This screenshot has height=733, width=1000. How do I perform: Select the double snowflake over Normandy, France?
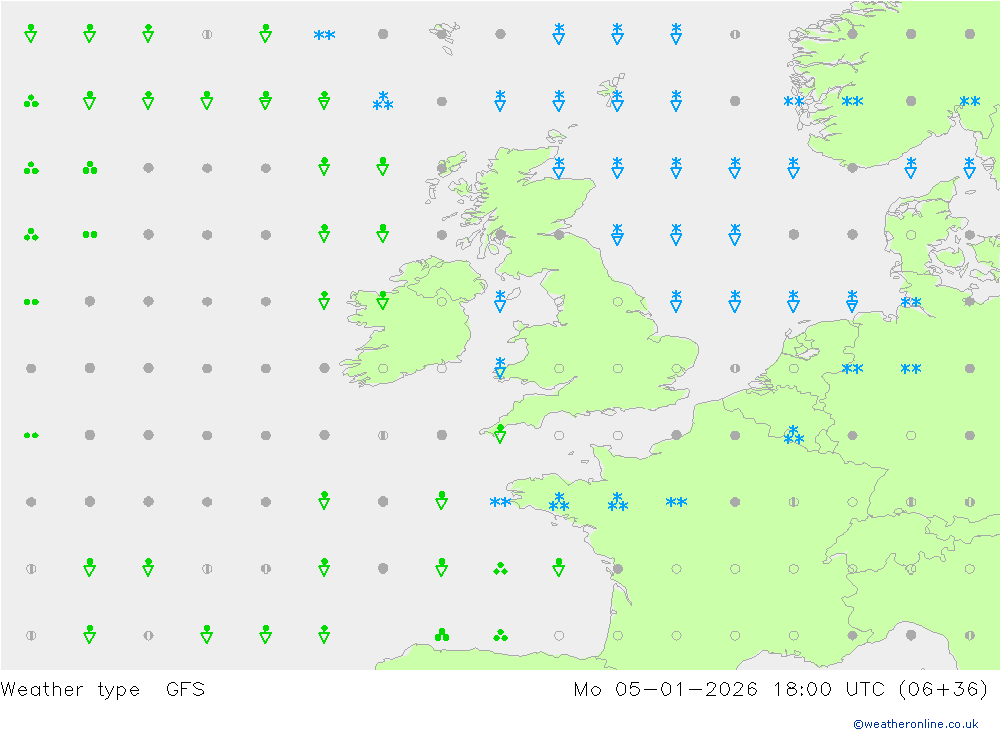point(676,502)
